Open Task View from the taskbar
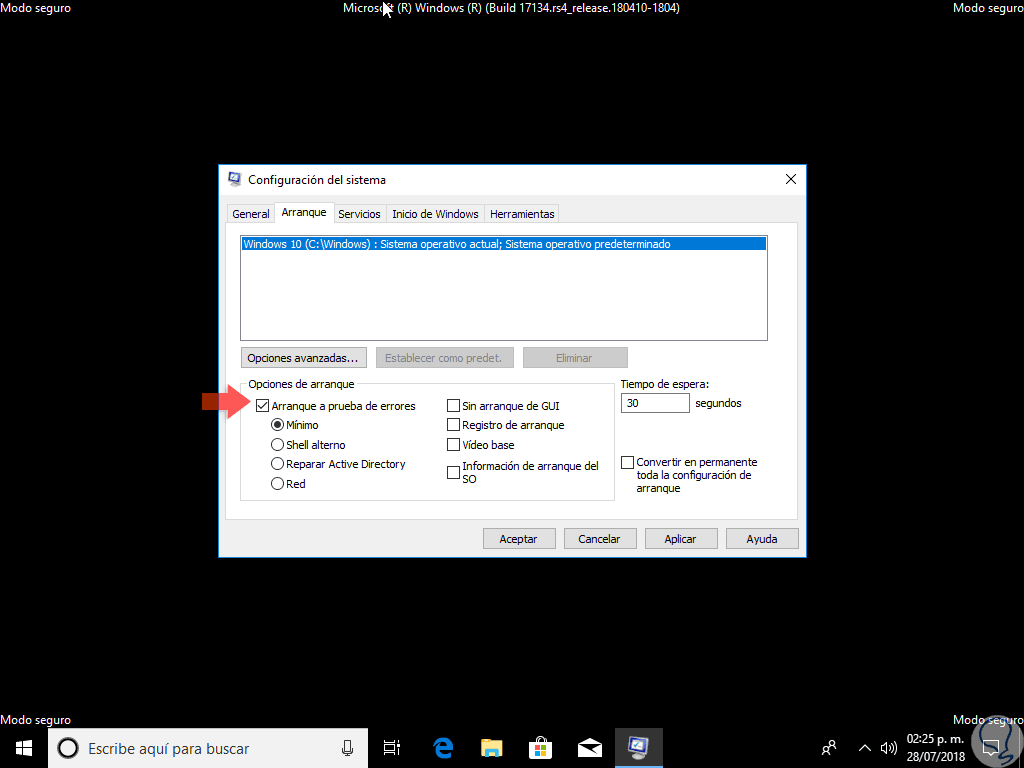Image resolution: width=1024 pixels, height=768 pixels. pos(391,748)
